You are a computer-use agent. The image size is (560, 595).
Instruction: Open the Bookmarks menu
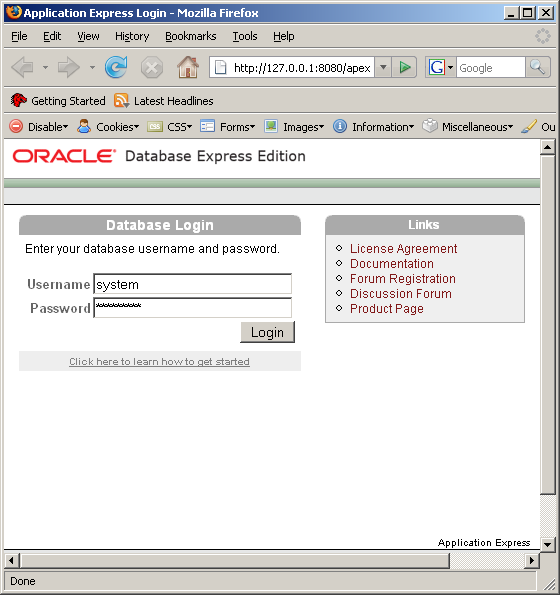tap(190, 36)
